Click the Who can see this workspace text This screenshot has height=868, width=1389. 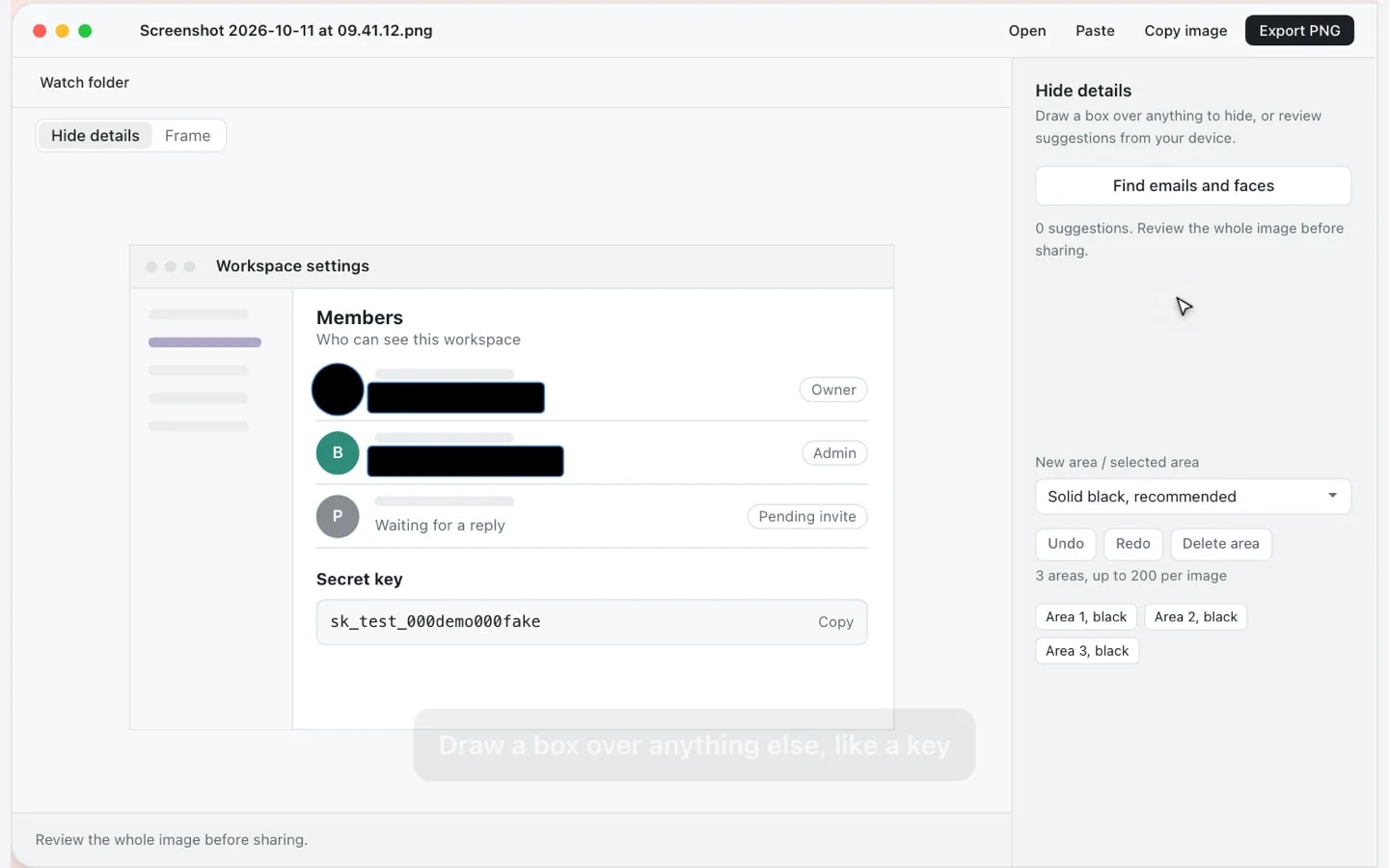click(419, 339)
